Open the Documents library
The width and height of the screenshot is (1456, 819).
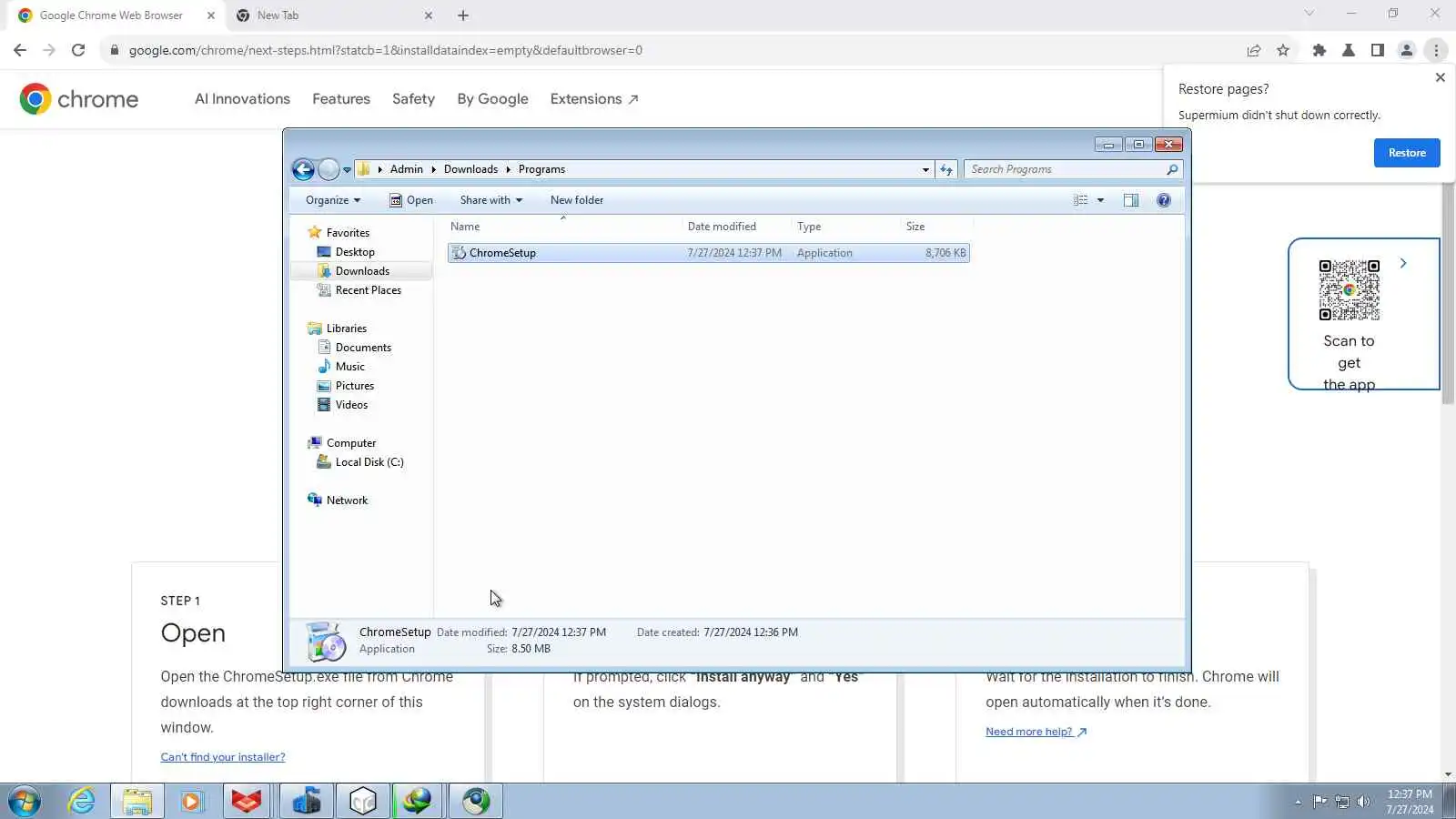point(363,348)
